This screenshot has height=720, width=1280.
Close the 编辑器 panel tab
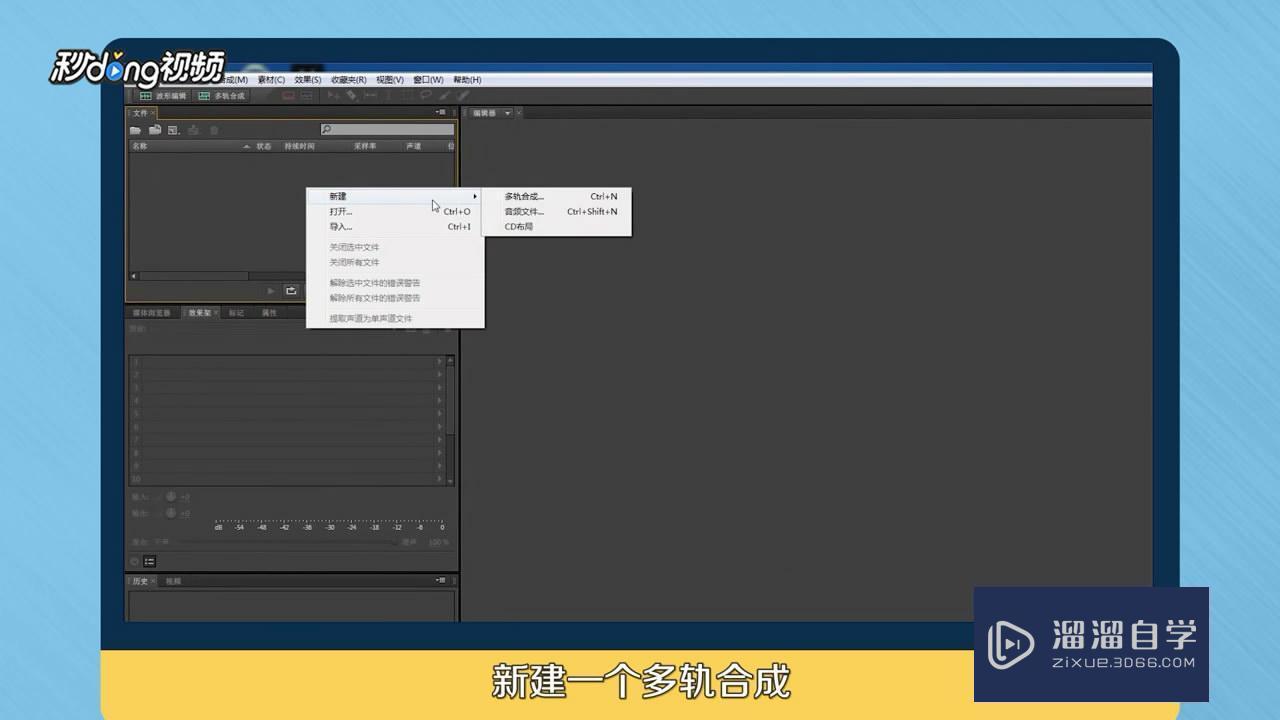pyautogui.click(x=520, y=113)
